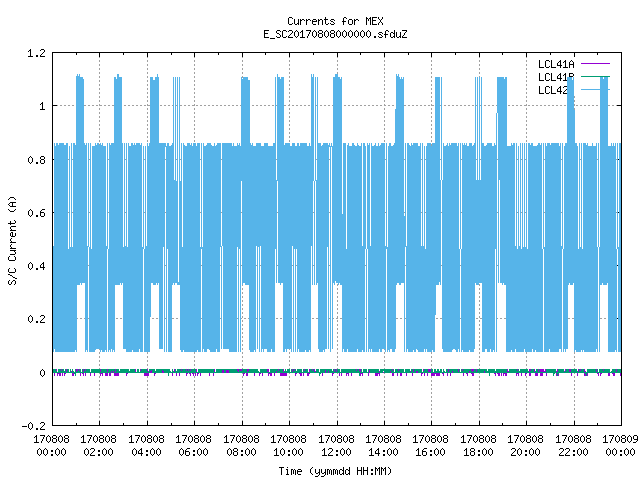Click the y-axis tick value 1.2
The image size is (640, 480).
(36, 53)
